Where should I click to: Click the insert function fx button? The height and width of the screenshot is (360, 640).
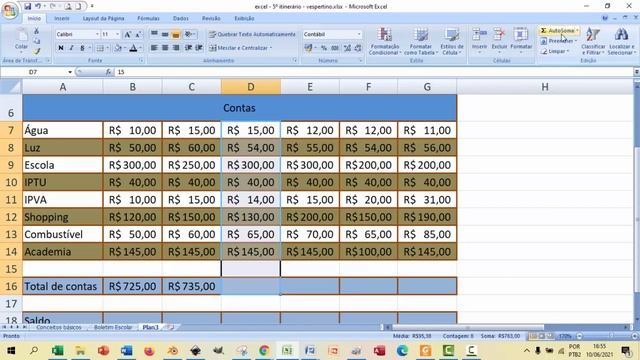108,72
